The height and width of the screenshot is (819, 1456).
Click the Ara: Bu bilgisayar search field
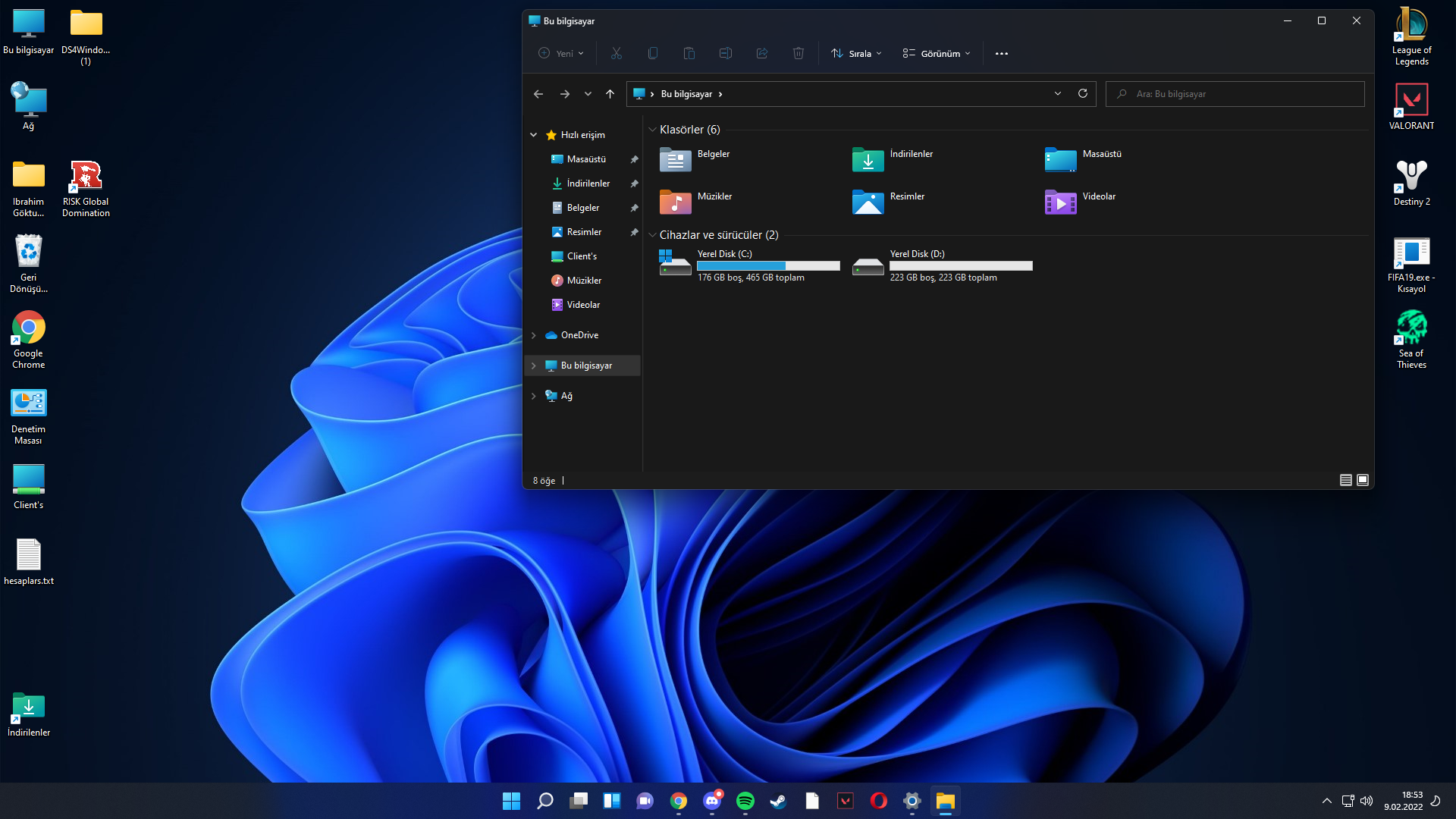pos(1235,94)
